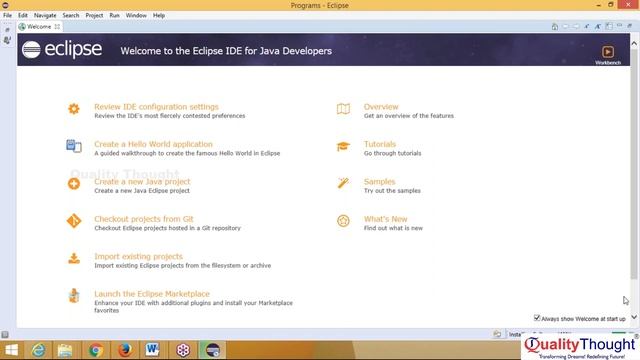Open the Overview link
This screenshot has height=360, width=640.
(x=381, y=107)
